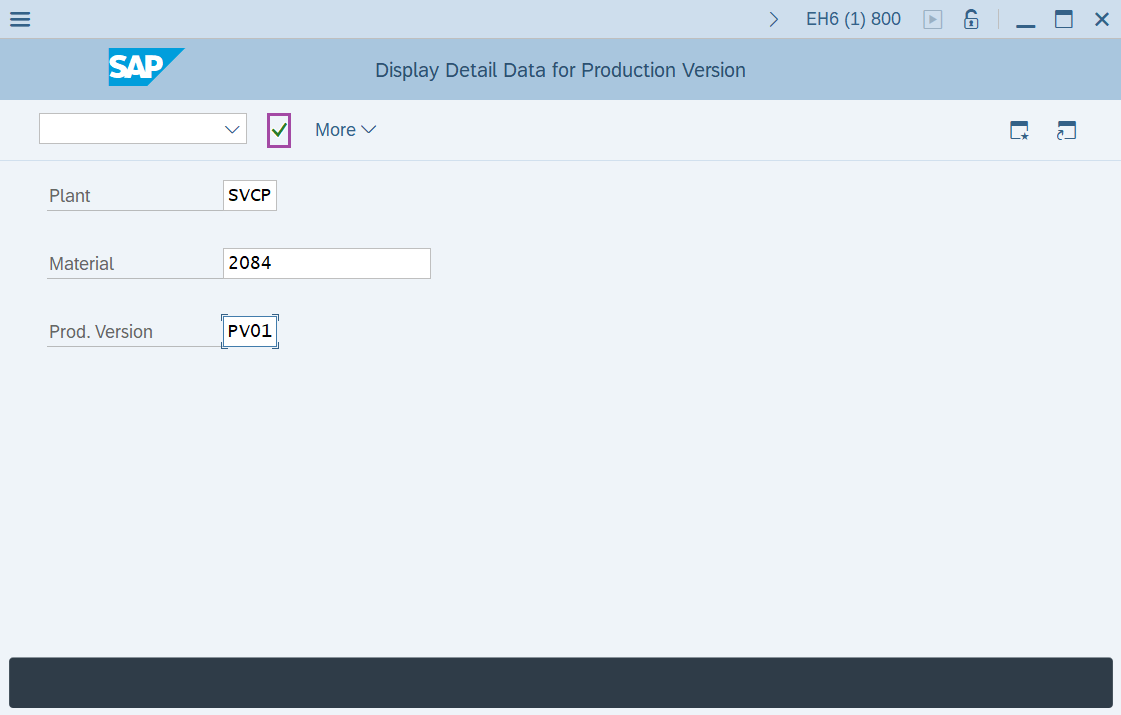This screenshot has height=715, width=1121.
Task: Click the Prod. Version field showing PV01
Action: pyautogui.click(x=250, y=331)
